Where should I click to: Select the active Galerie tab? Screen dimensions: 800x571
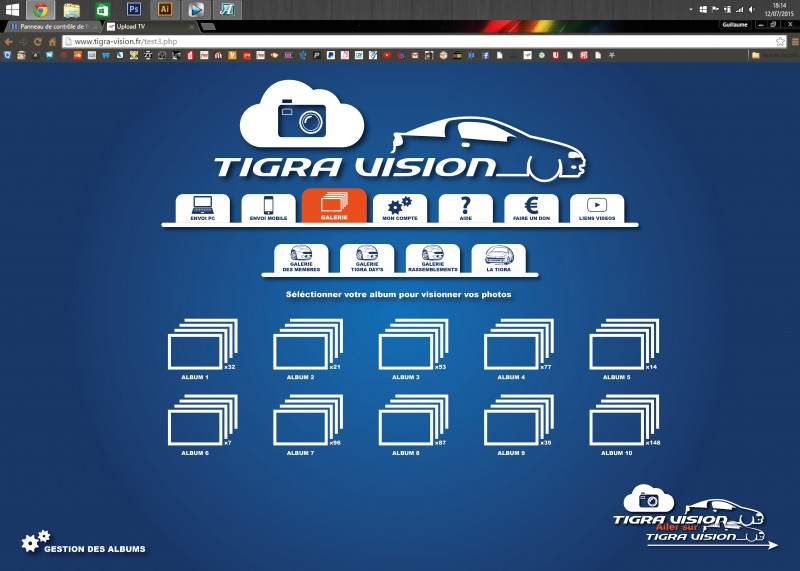(334, 206)
